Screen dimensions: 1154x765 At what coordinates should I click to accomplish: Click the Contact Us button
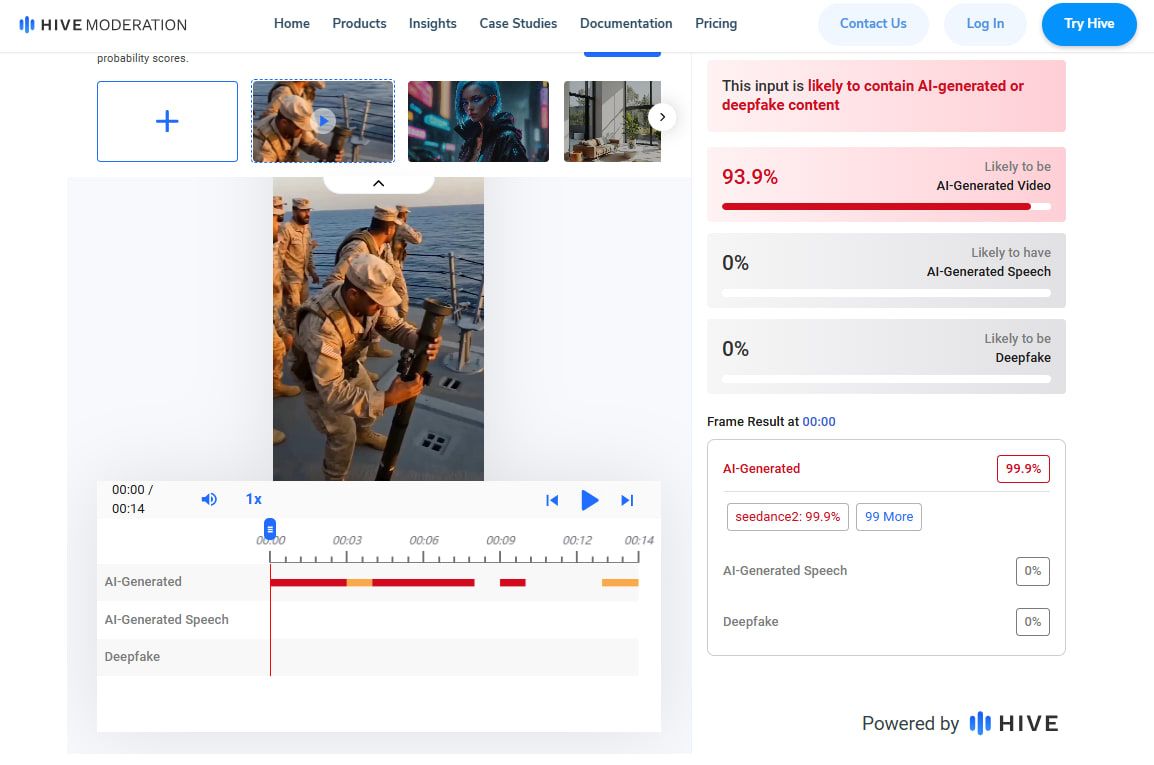873,24
